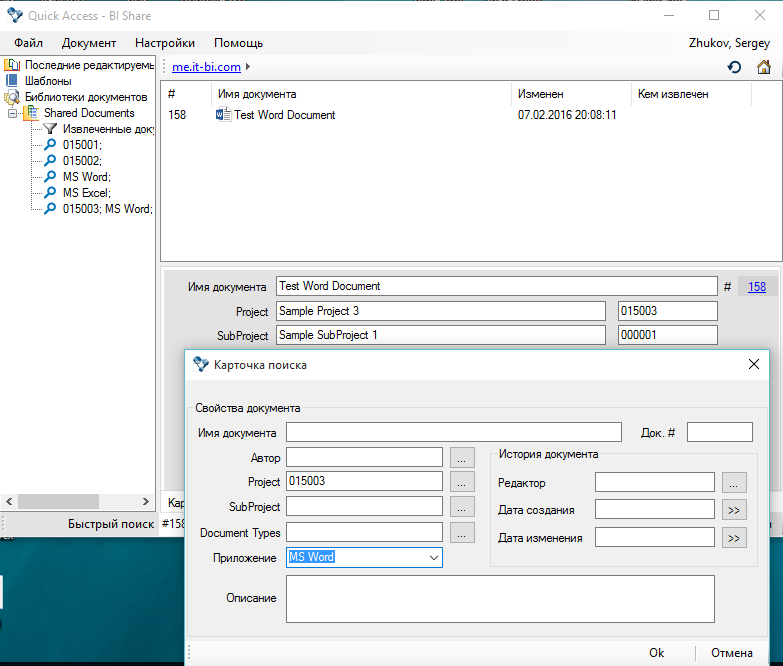
Task: Close the Карточка поиска dialog
Action: tap(754, 364)
